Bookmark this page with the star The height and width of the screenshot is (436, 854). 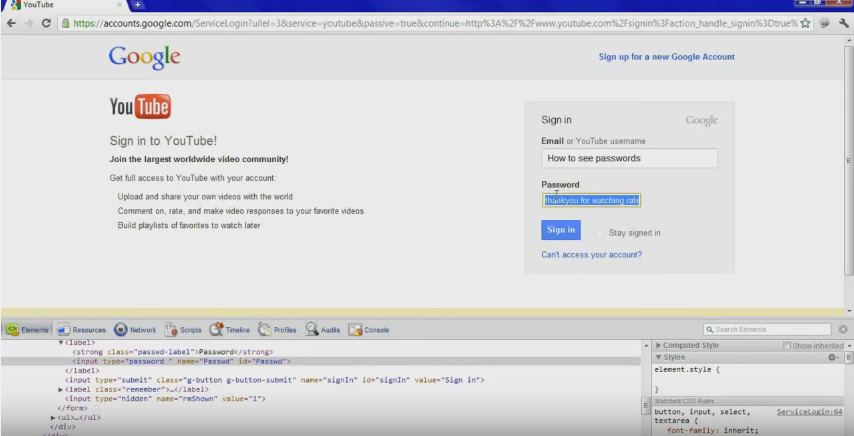point(805,23)
